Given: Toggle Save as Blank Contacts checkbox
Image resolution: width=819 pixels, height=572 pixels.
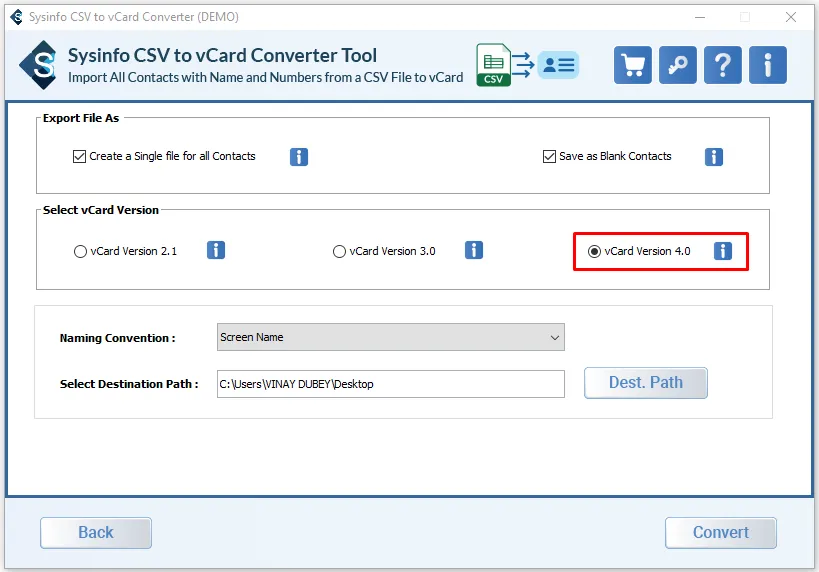Looking at the screenshot, I should tap(549, 156).
